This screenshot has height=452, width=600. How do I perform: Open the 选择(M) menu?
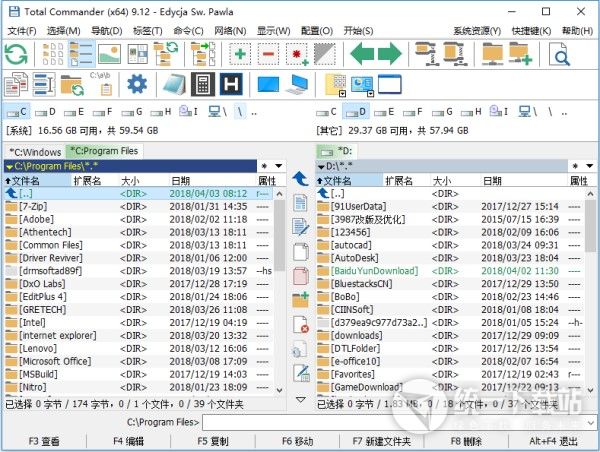point(64,31)
